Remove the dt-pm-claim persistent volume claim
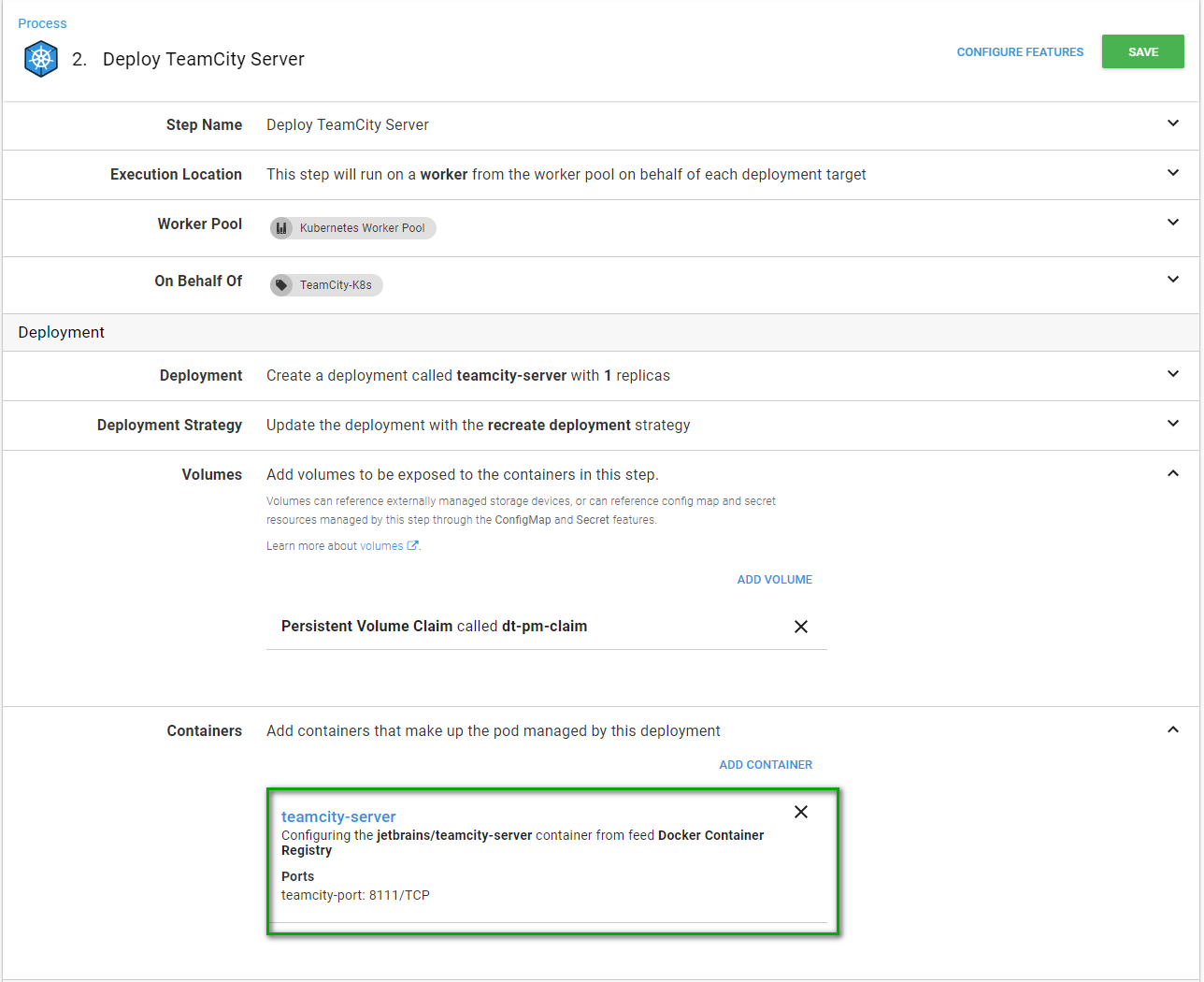The width and height of the screenshot is (1204, 982). 801,627
